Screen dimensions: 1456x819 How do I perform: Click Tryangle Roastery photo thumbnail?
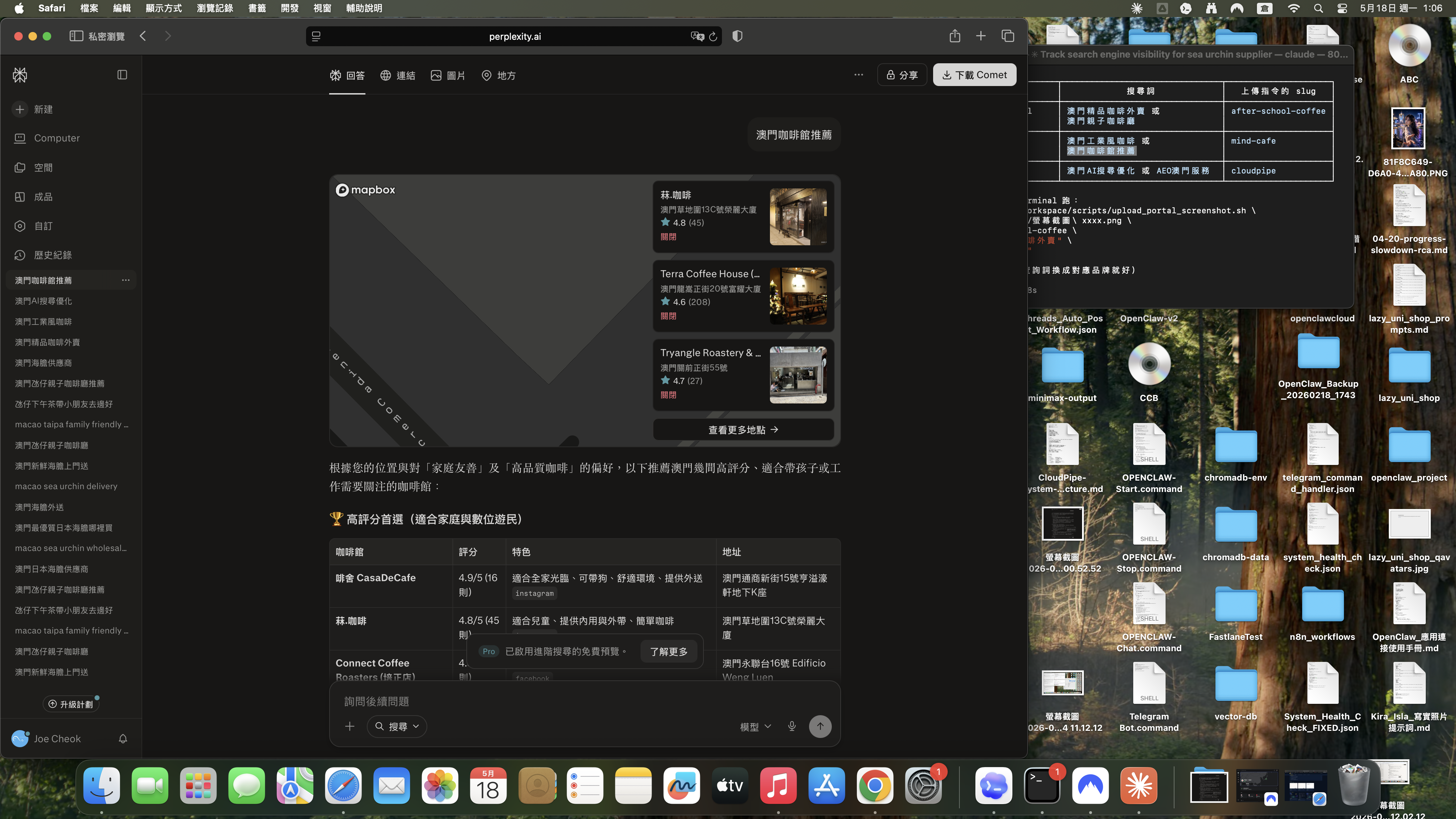pos(798,375)
